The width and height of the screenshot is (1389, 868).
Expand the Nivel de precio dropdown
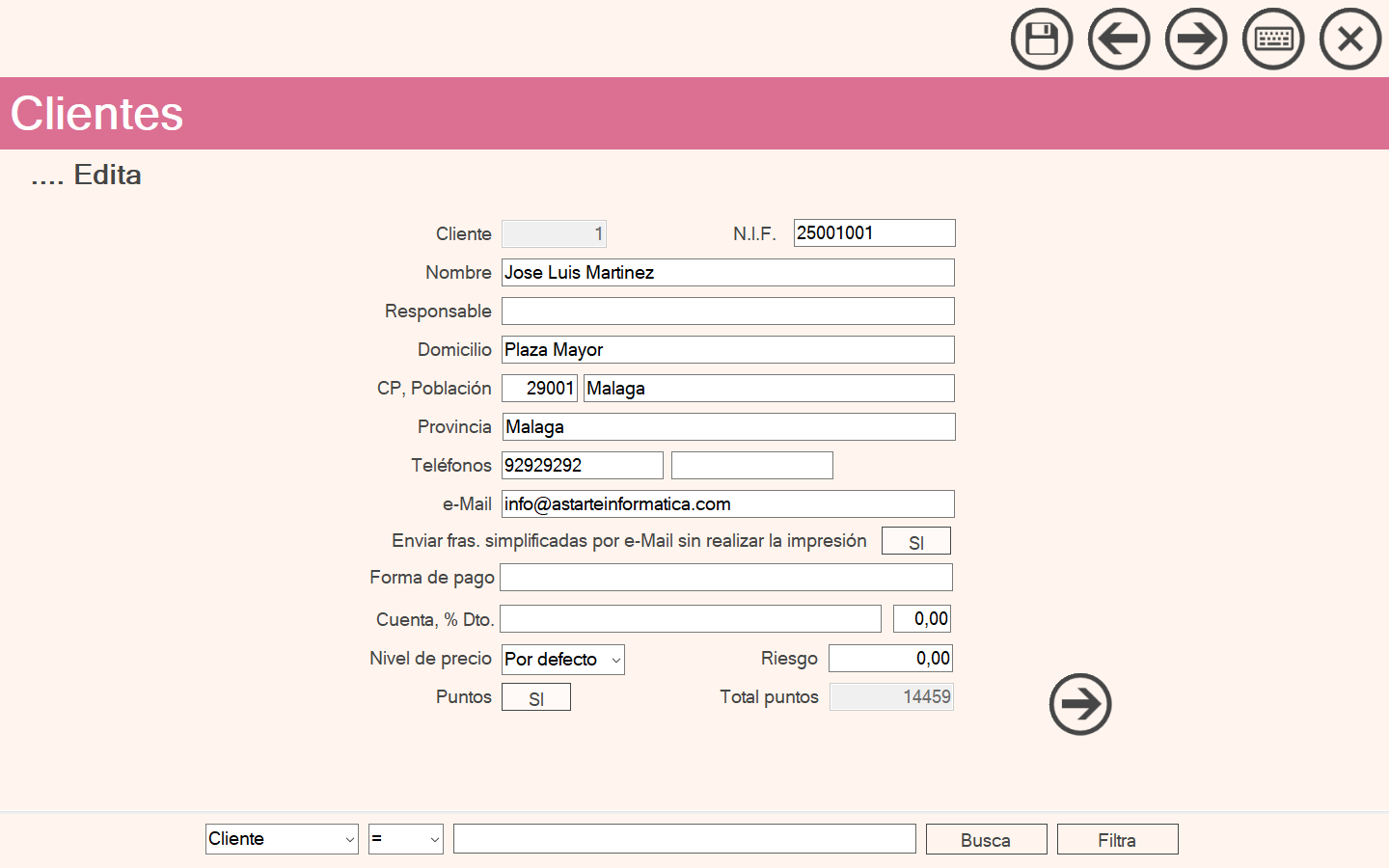(563, 660)
